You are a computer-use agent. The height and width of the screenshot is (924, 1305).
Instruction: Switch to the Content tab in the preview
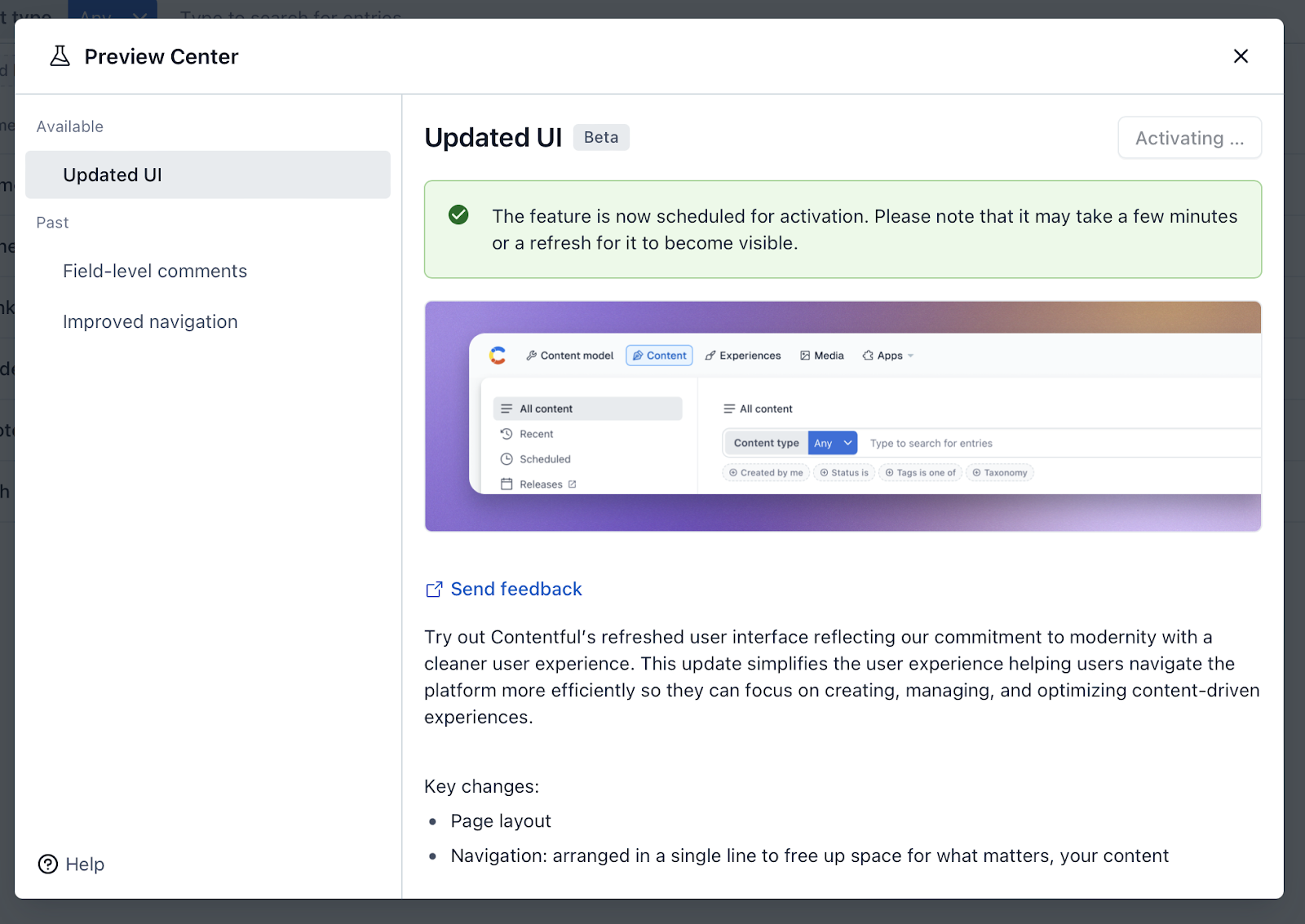pos(659,355)
